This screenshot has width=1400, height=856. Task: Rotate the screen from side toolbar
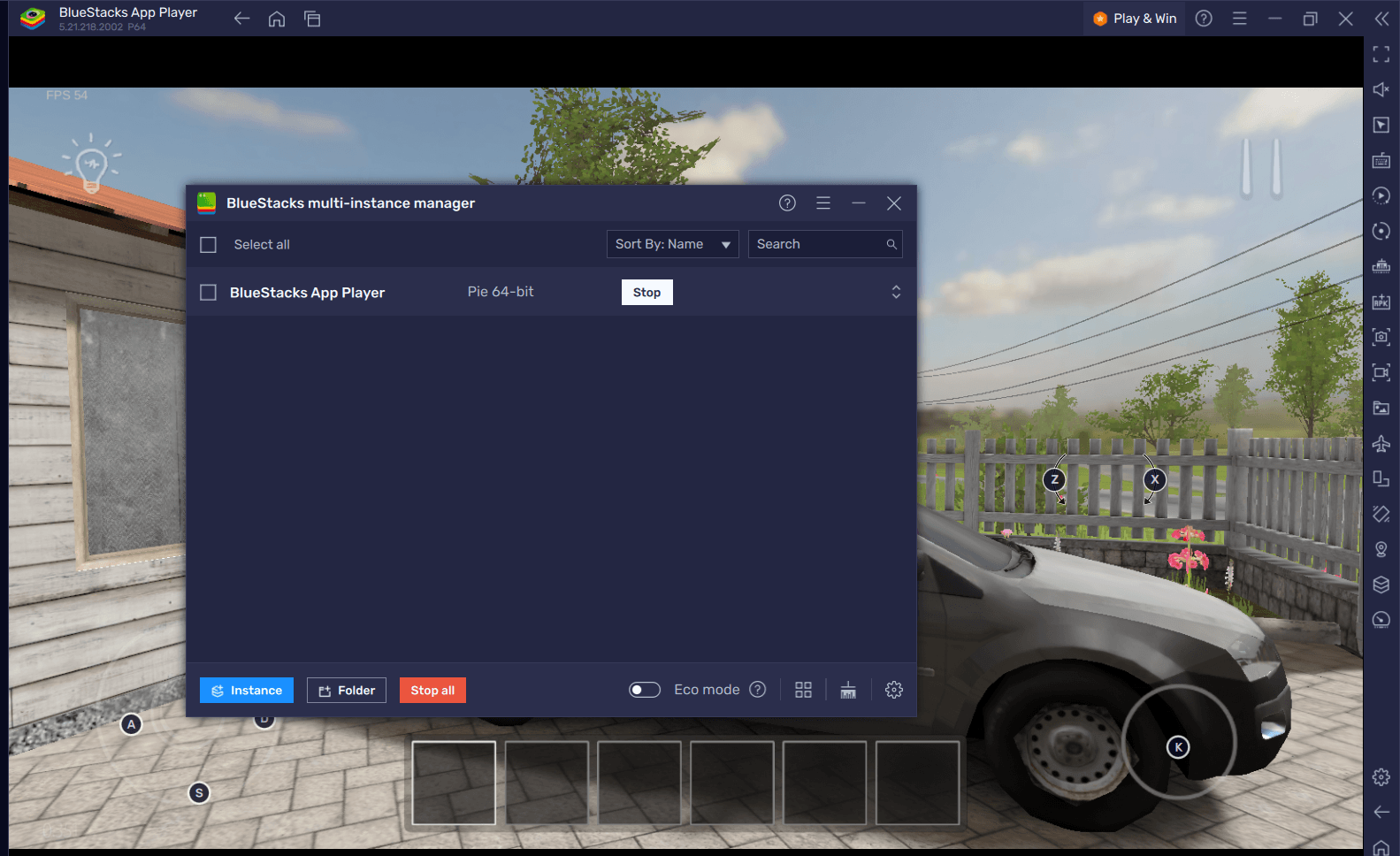pyautogui.click(x=1381, y=478)
